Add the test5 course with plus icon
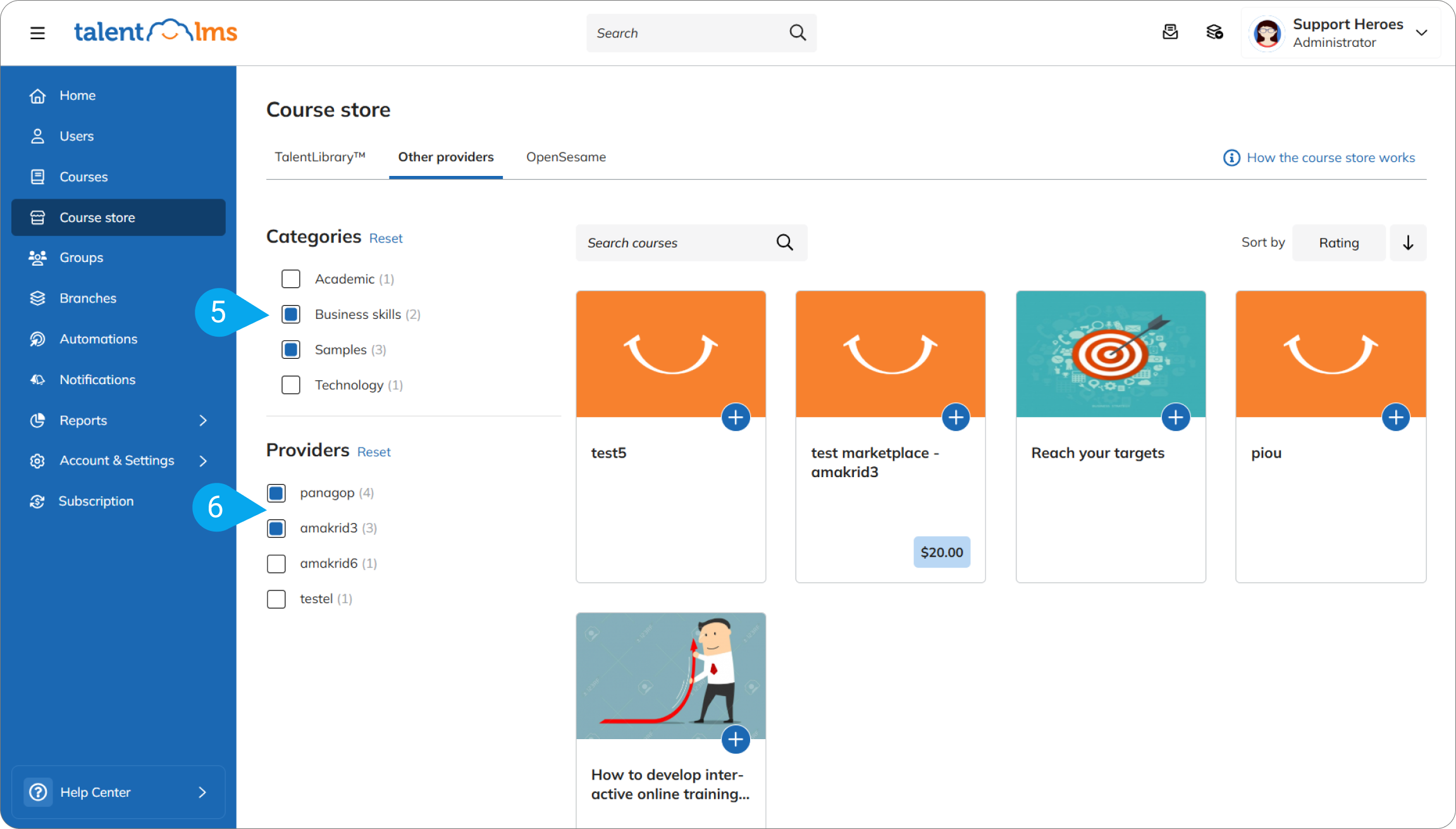 point(736,418)
